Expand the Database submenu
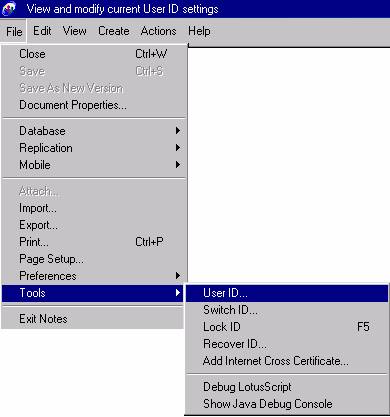 [x=93, y=131]
